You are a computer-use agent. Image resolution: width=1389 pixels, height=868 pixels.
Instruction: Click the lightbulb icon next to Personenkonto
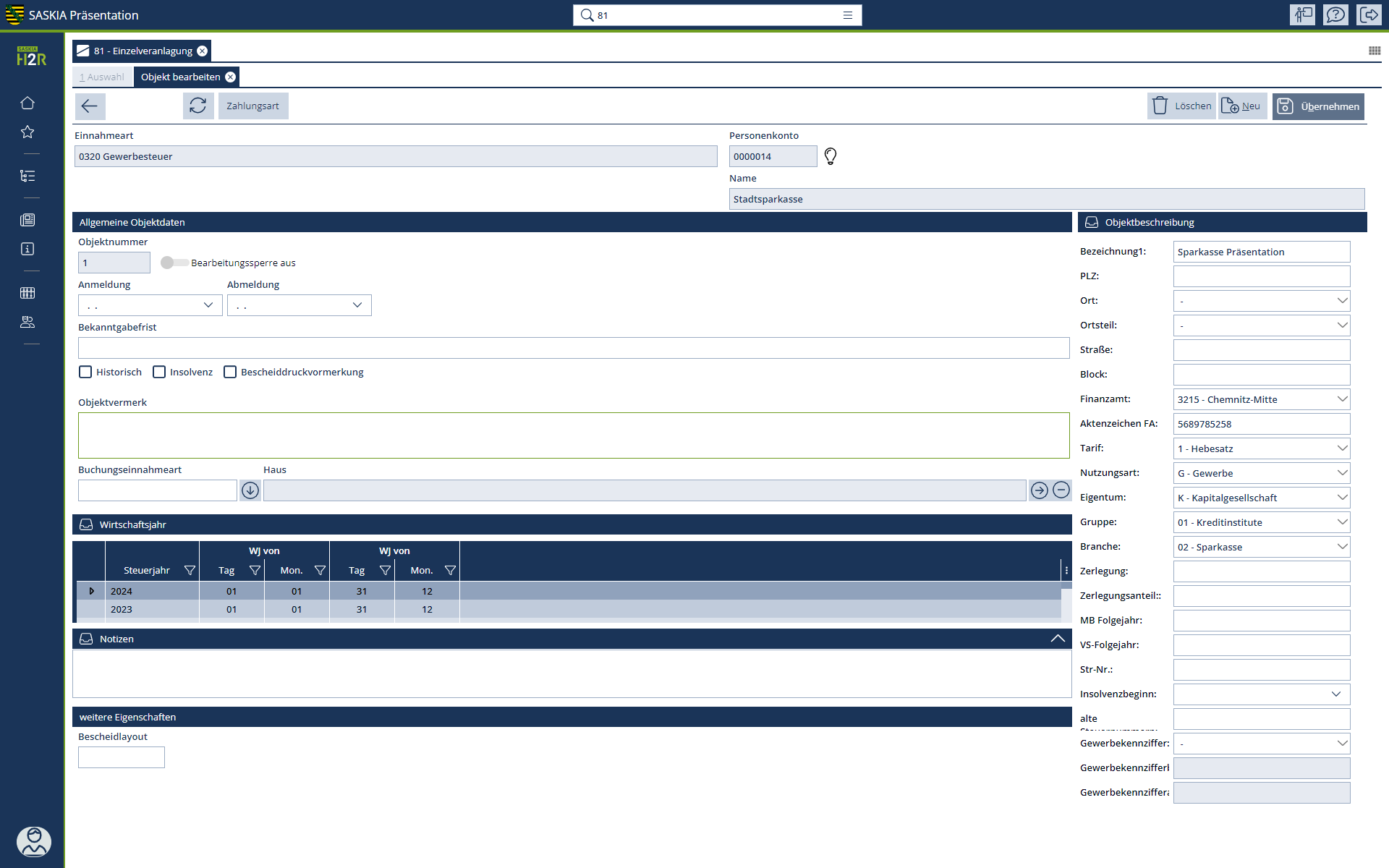831,156
